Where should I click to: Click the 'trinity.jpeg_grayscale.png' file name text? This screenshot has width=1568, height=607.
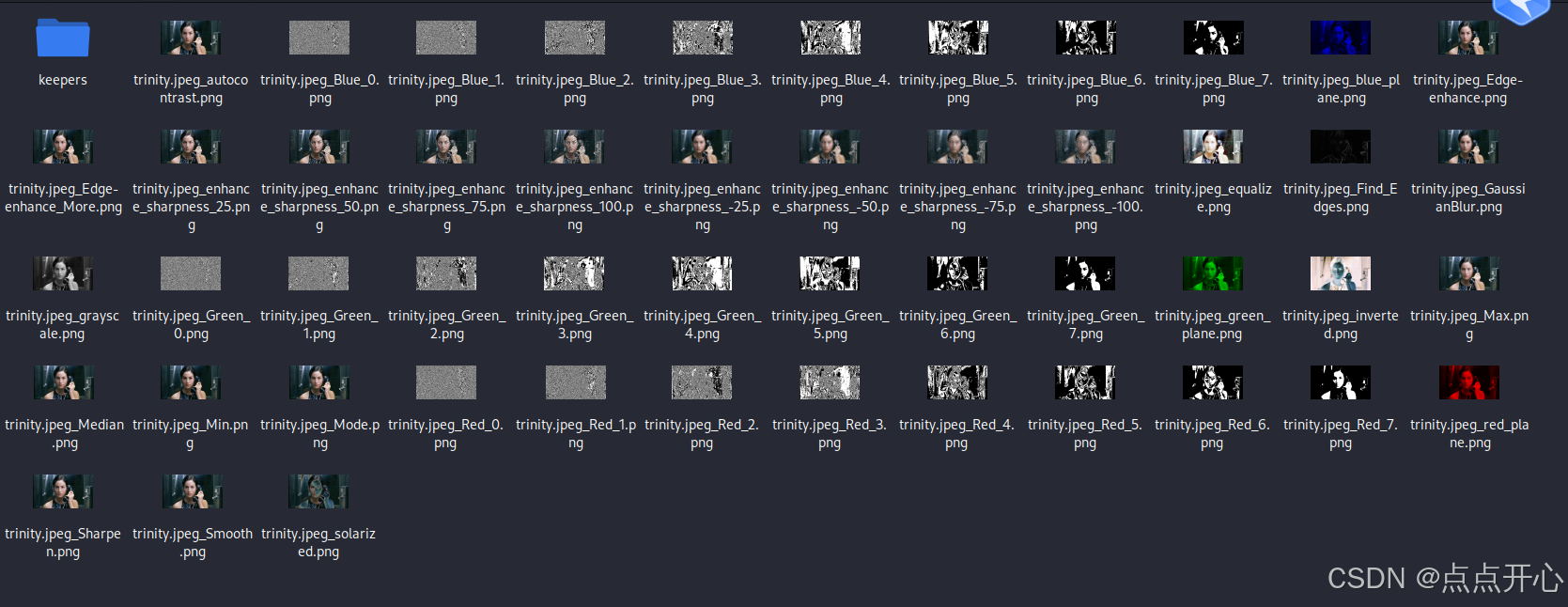coord(63,324)
